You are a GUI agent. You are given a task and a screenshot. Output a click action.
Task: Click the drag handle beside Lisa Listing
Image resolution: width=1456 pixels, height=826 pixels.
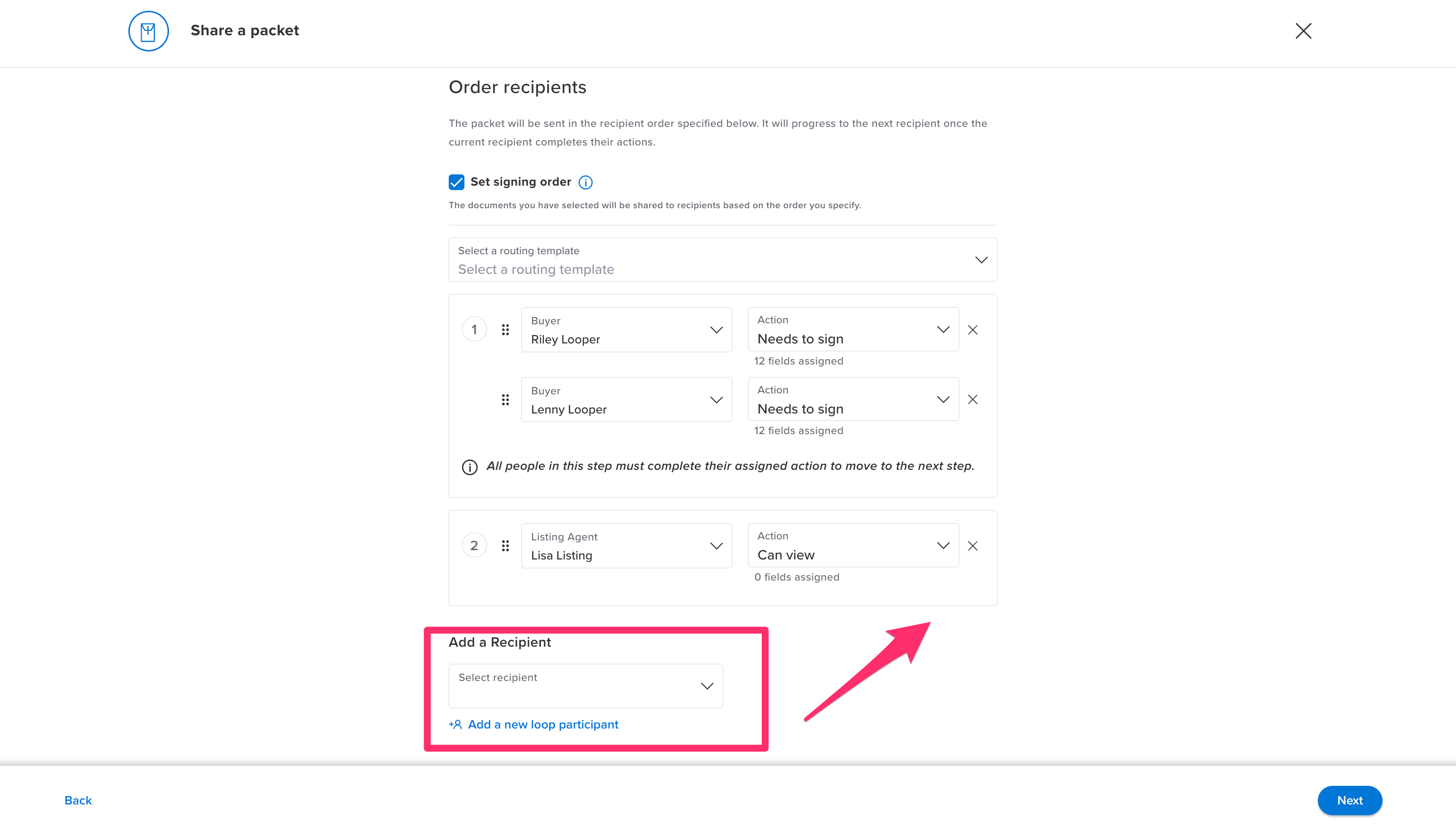tap(506, 545)
